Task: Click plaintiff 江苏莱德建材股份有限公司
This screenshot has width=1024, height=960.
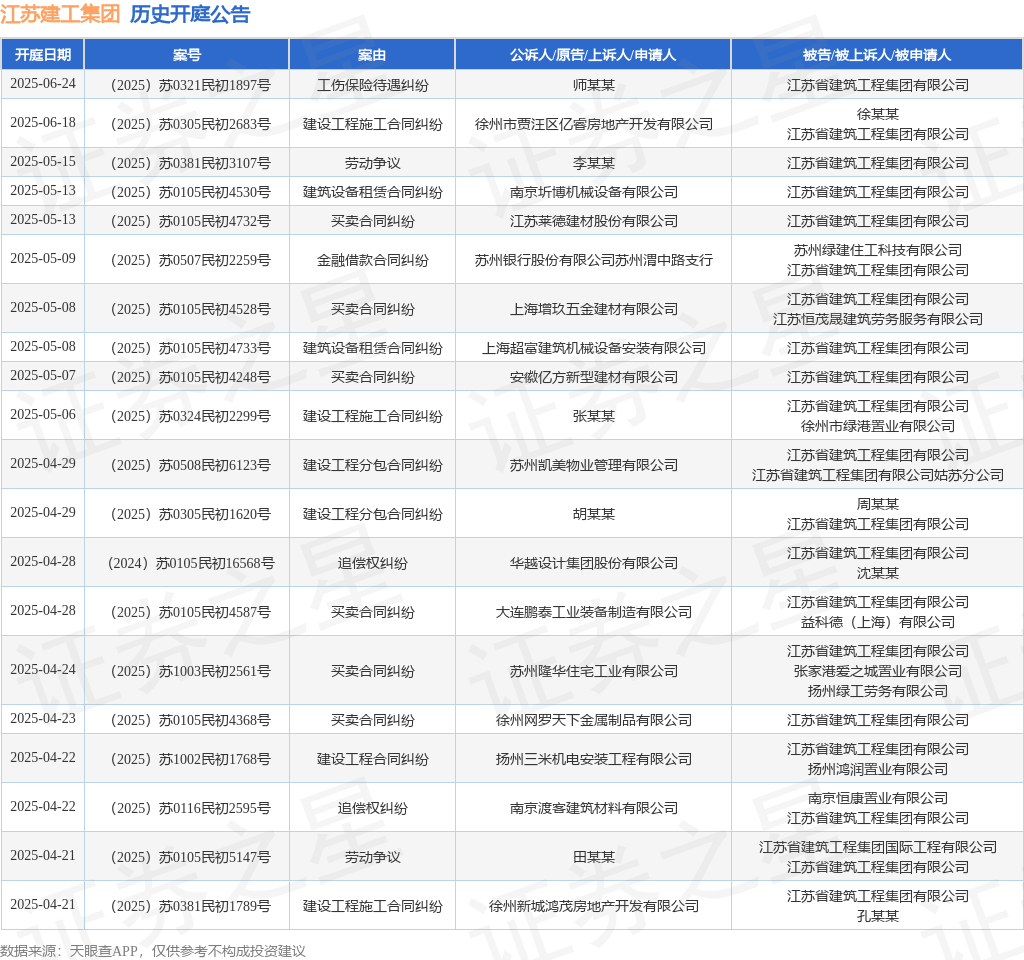Action: point(594,221)
